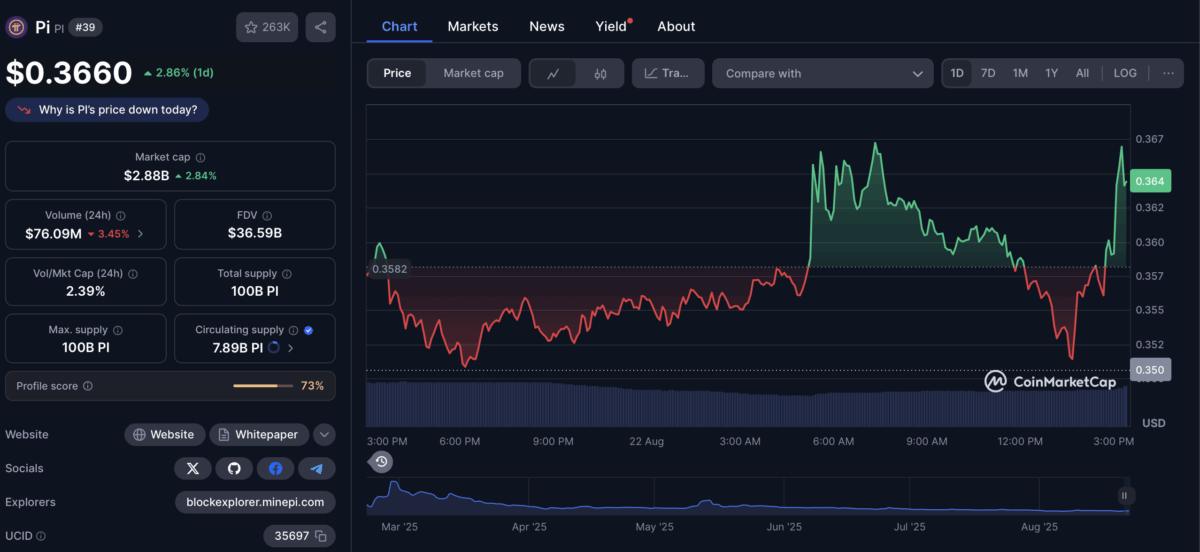Select Price view toggle
Viewport: 1200px width, 552px height.
pos(397,73)
